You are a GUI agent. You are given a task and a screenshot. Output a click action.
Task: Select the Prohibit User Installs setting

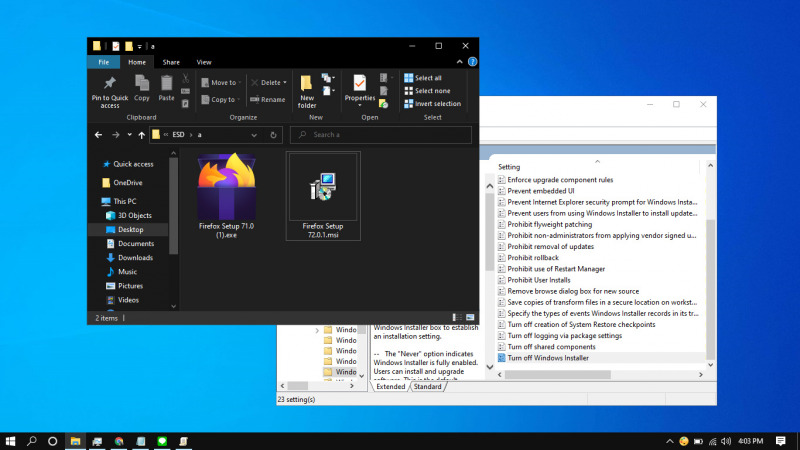coord(539,280)
